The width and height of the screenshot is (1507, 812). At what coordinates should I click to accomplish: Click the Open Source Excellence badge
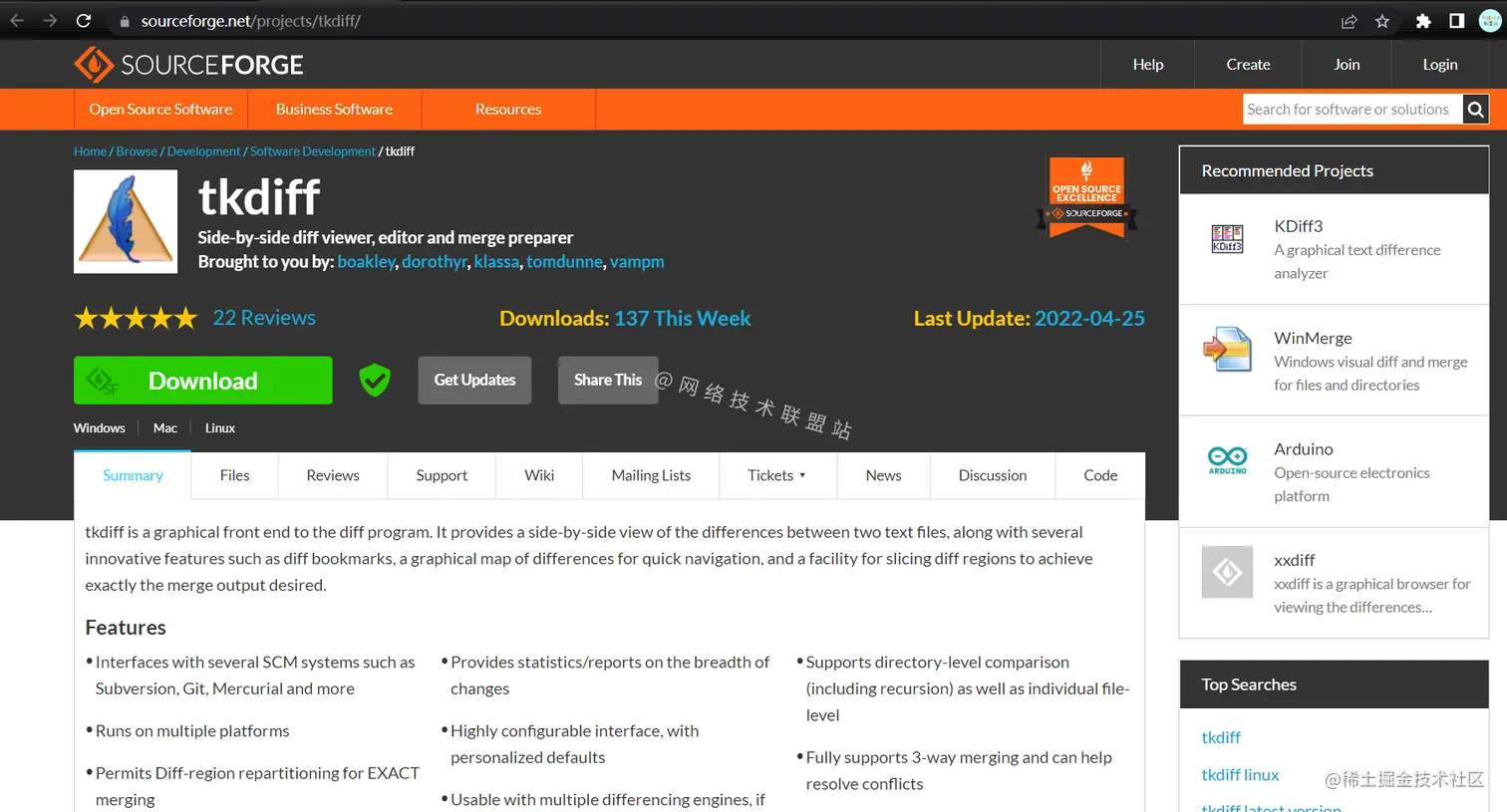[x=1087, y=197]
